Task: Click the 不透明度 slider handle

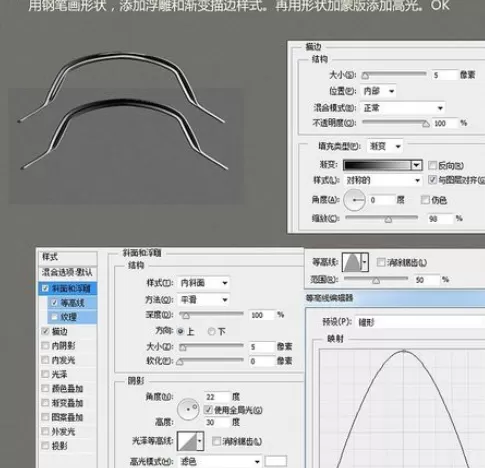Action: 426,124
